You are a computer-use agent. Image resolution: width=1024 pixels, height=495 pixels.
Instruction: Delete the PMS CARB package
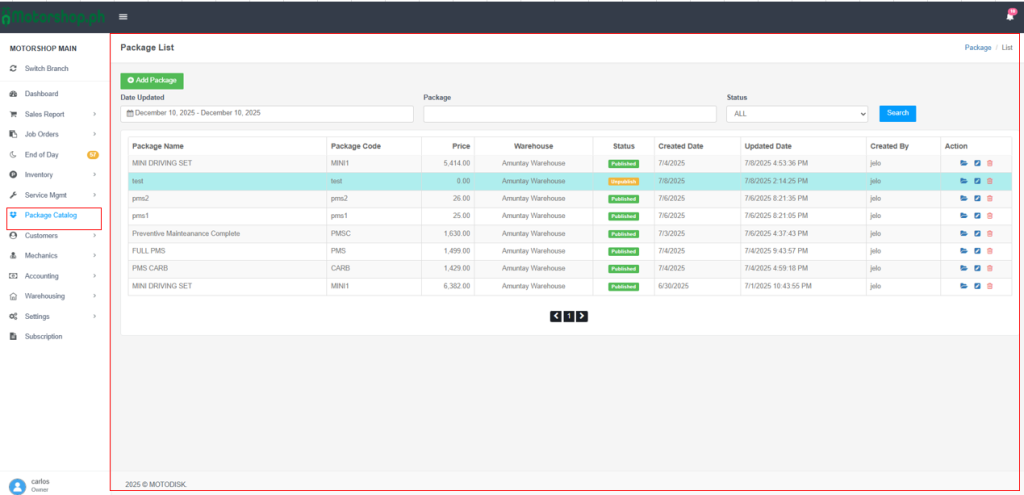point(990,268)
